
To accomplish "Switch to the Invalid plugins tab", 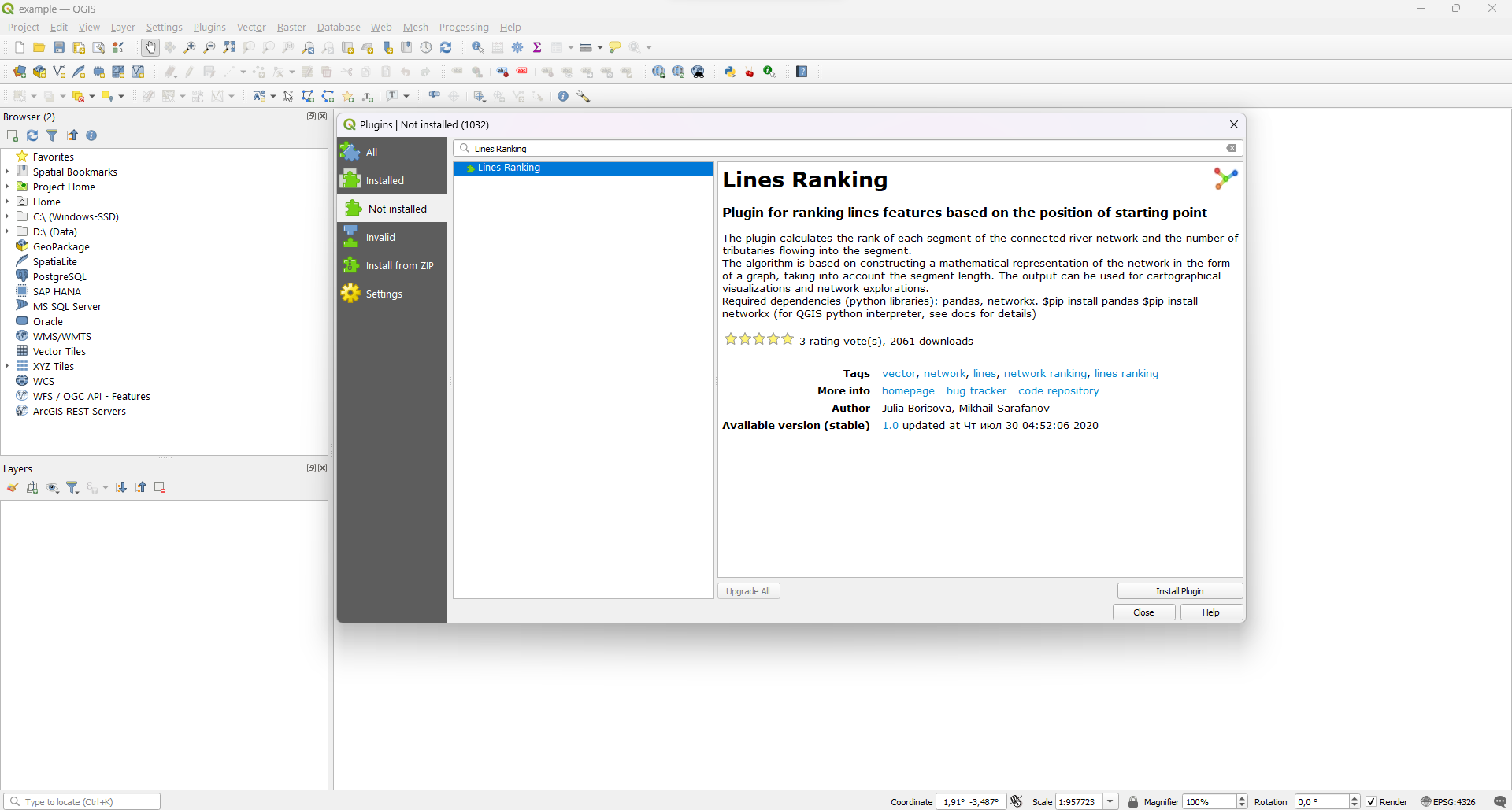I will click(x=392, y=237).
